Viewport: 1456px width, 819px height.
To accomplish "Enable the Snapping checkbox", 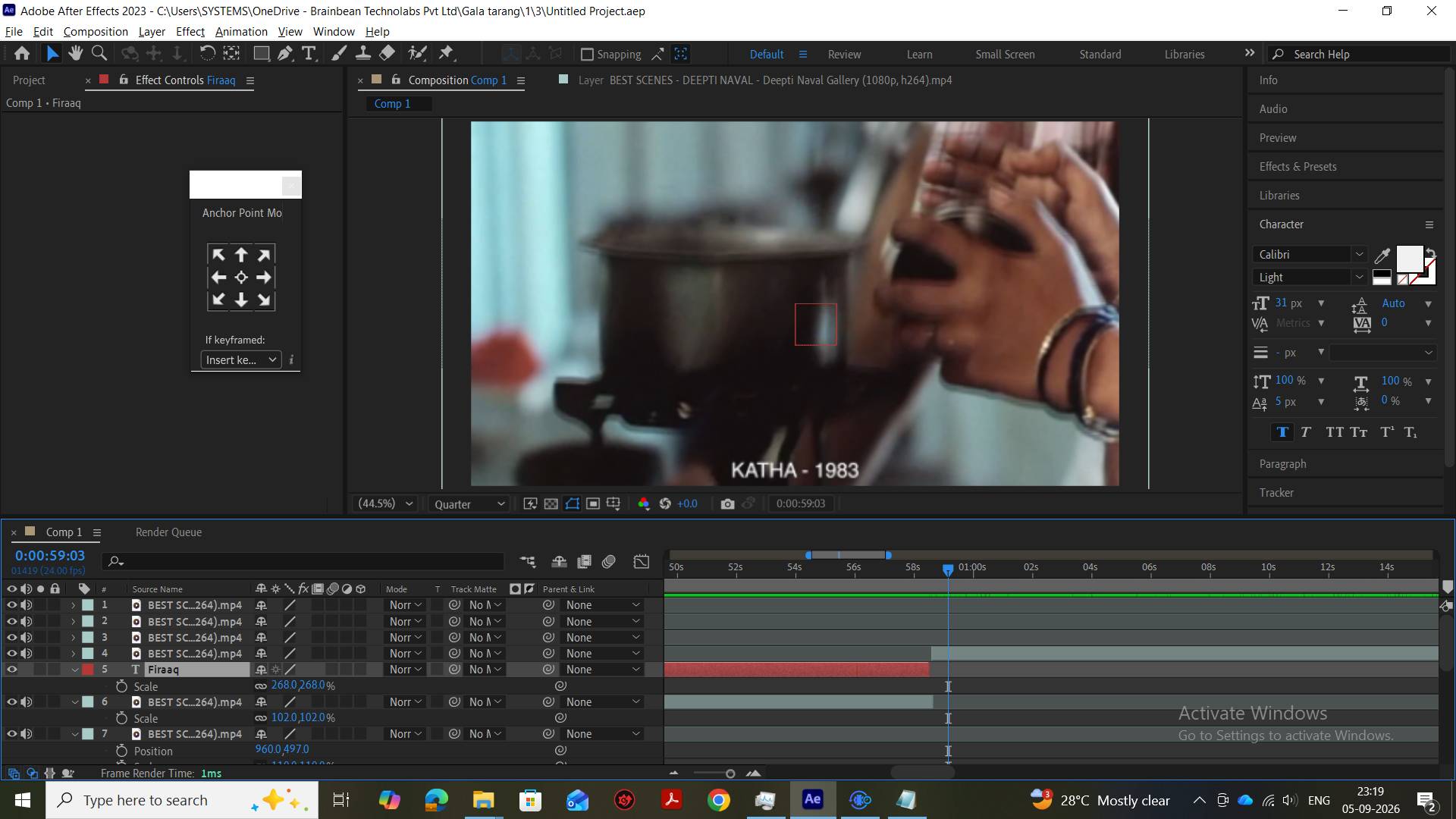I will (x=587, y=54).
